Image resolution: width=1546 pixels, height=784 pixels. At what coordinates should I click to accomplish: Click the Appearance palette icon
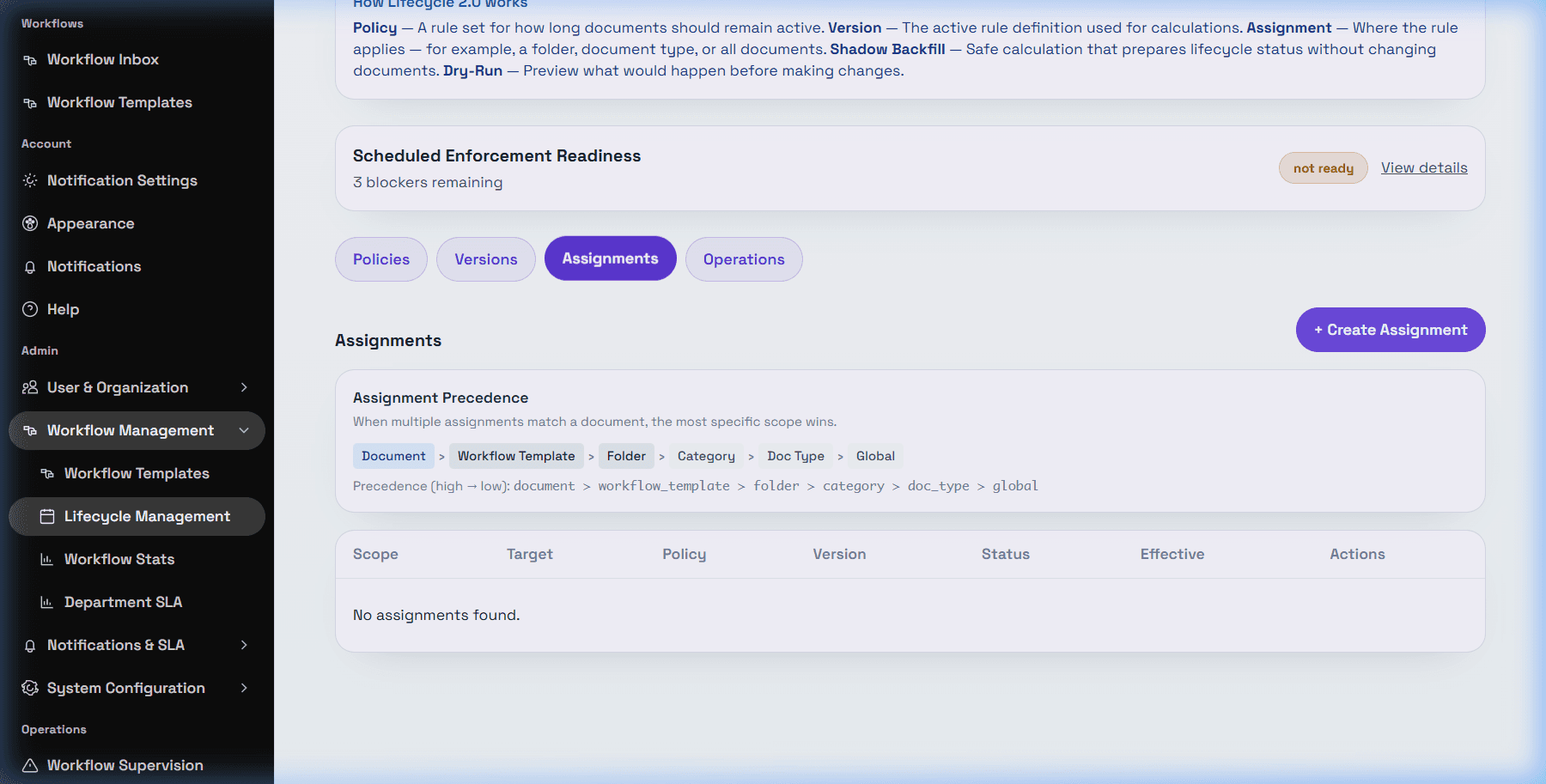30,223
